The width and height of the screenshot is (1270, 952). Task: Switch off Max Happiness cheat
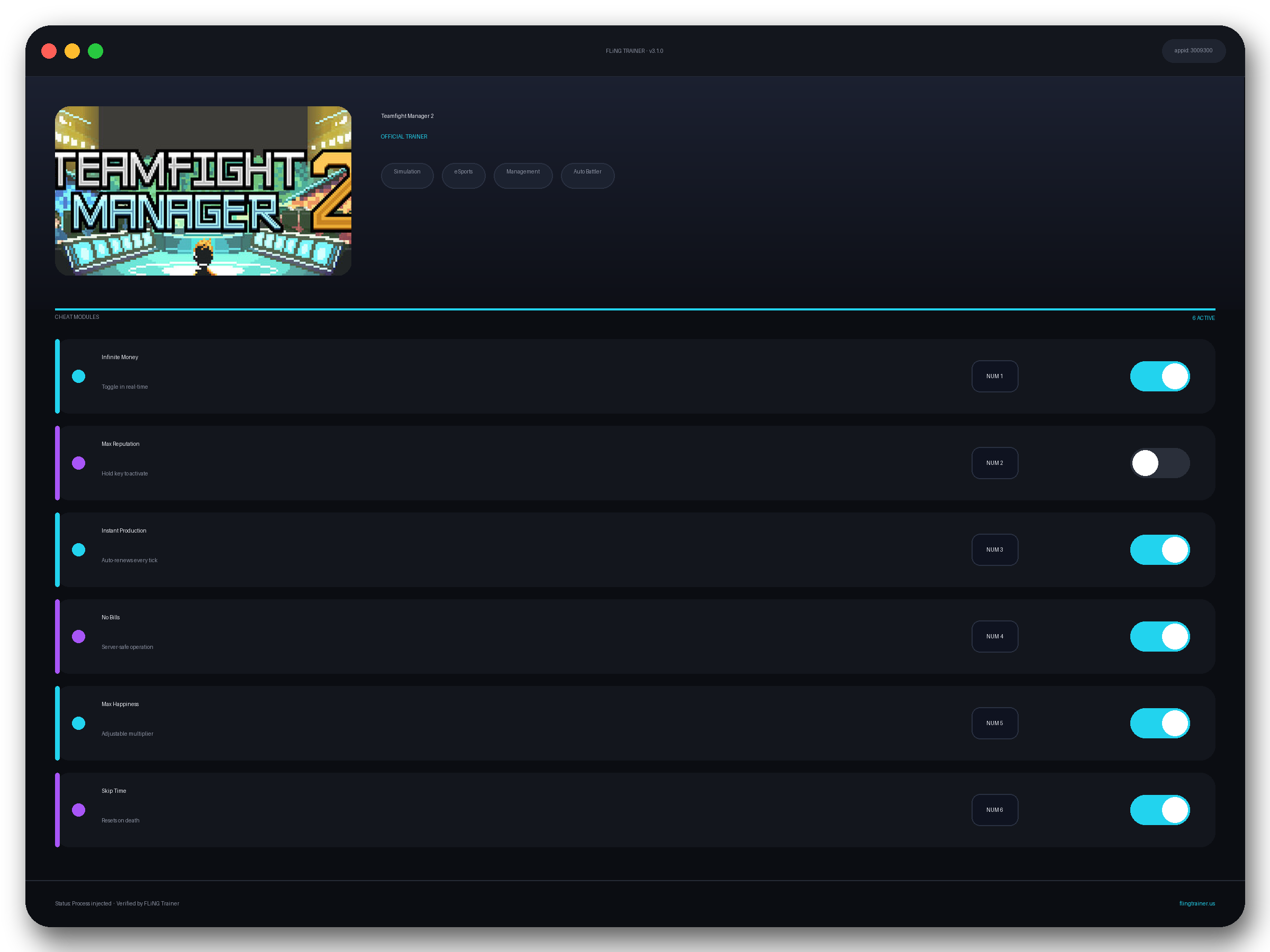[x=1160, y=723]
